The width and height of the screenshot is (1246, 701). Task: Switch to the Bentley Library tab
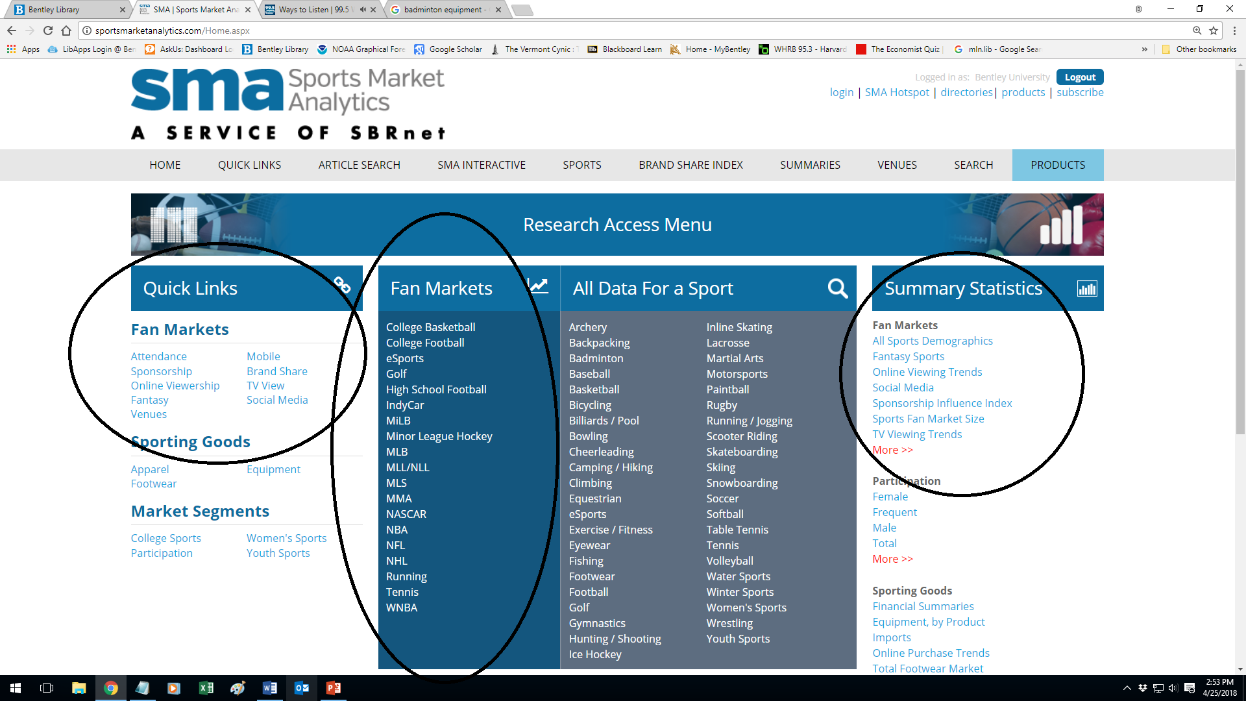tap(66, 9)
